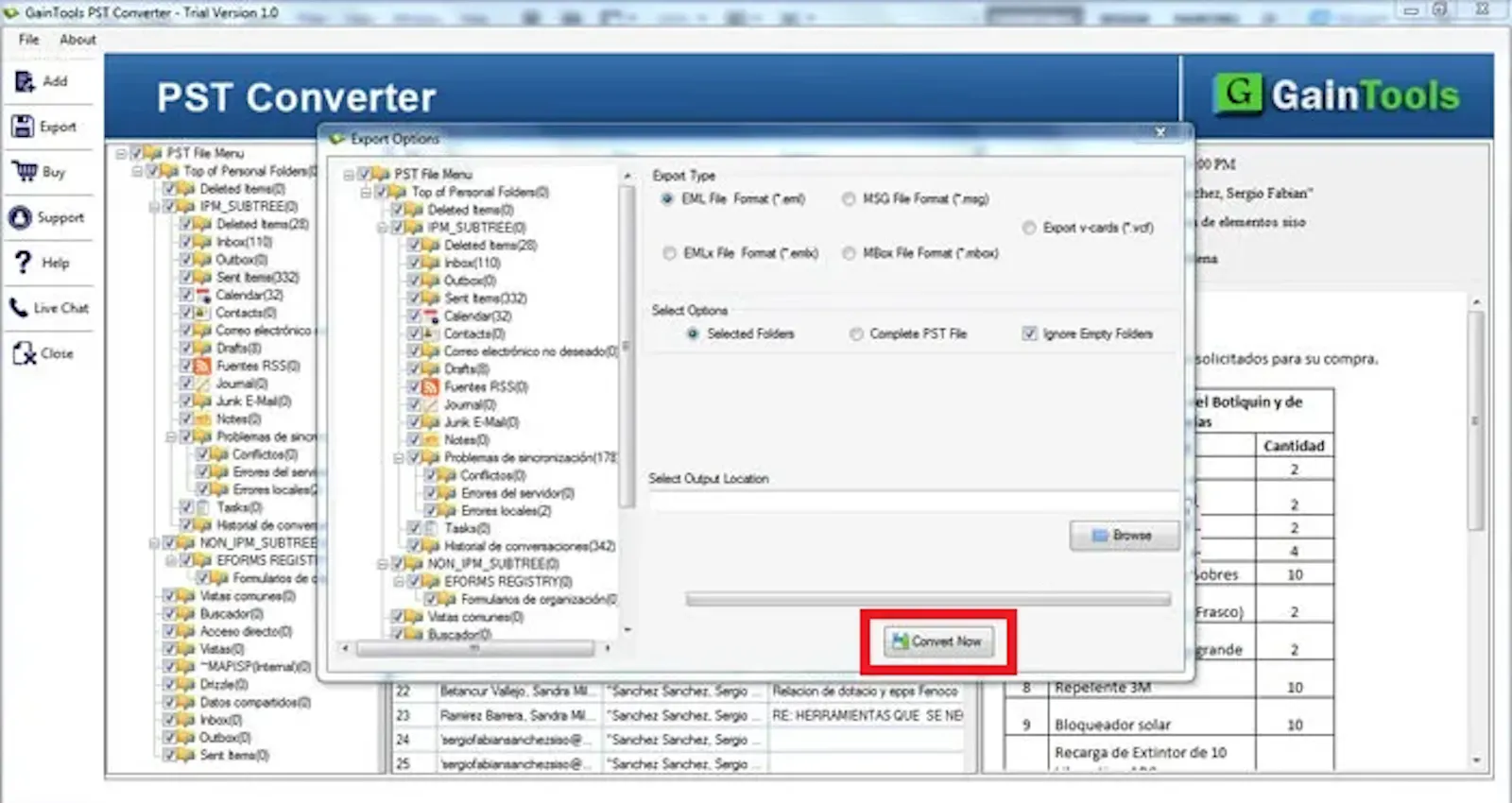
Task: Open Support via its sidebar icon
Action: pyautogui.click(x=21, y=217)
